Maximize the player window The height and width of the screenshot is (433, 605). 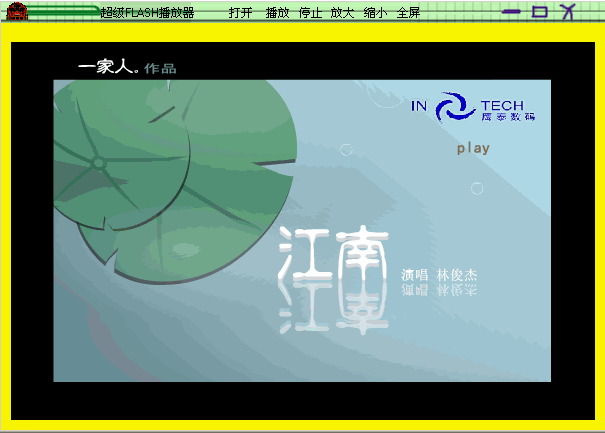[x=539, y=13]
